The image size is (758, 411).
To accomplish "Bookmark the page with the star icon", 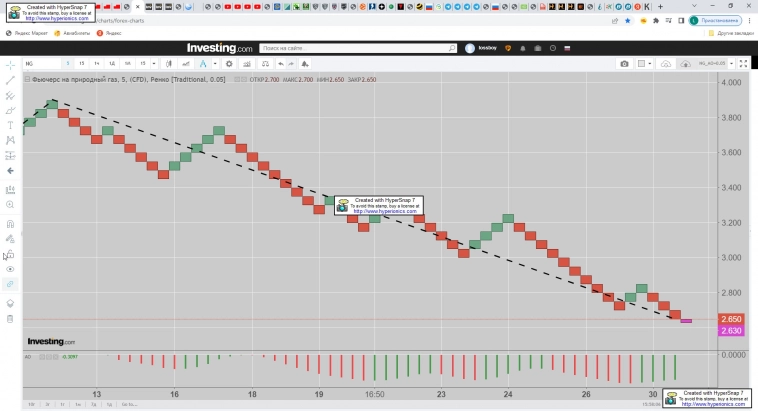I will (627, 21).
